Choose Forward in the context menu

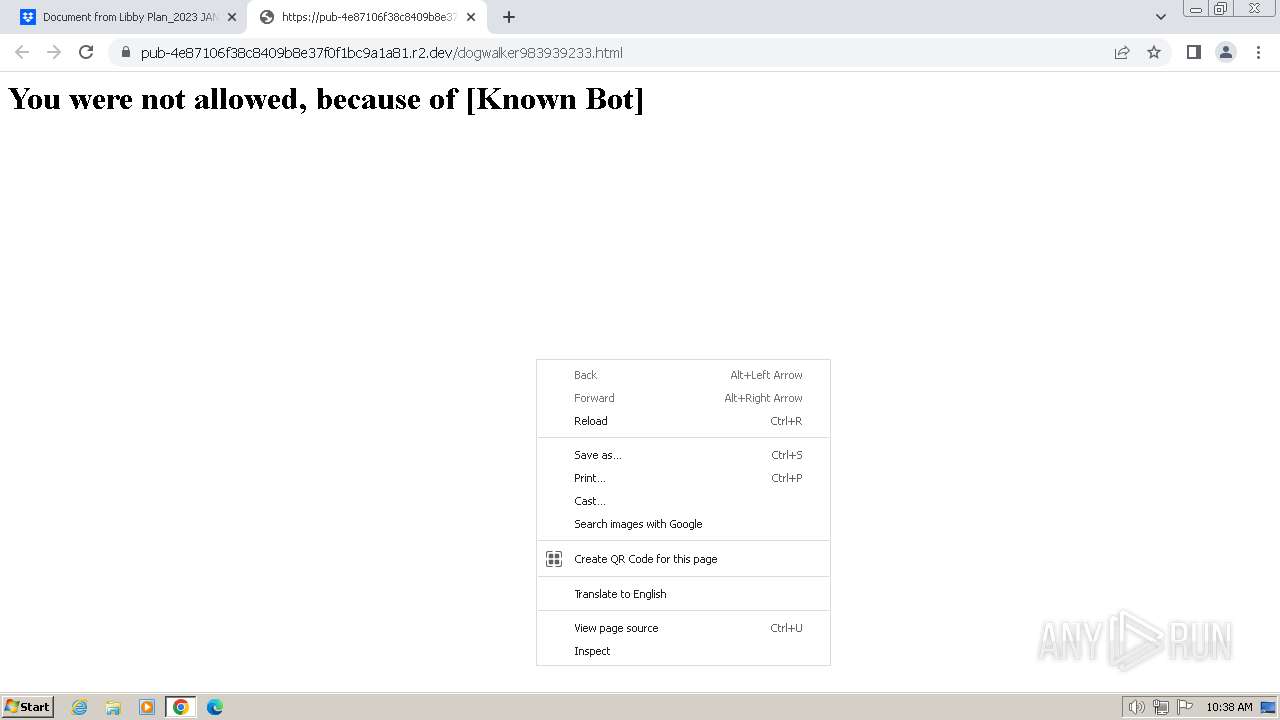[x=683, y=398]
